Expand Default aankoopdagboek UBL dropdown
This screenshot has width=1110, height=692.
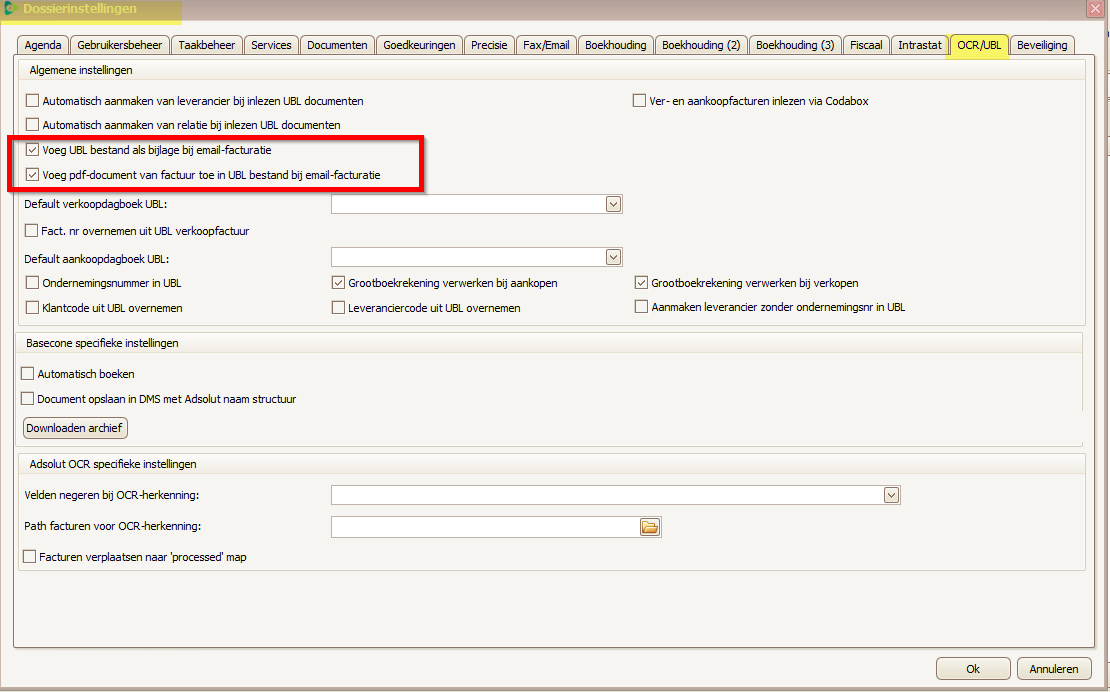[613, 257]
